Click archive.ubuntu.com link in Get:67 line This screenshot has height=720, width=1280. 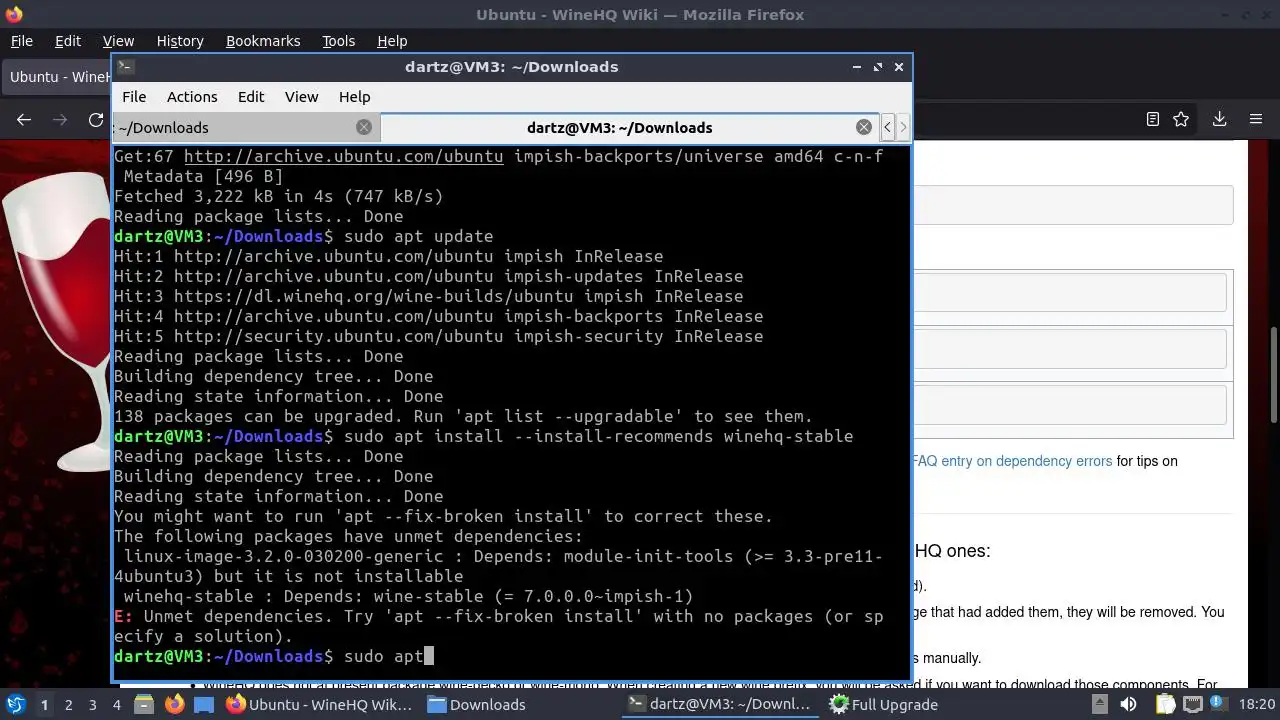coord(343,156)
